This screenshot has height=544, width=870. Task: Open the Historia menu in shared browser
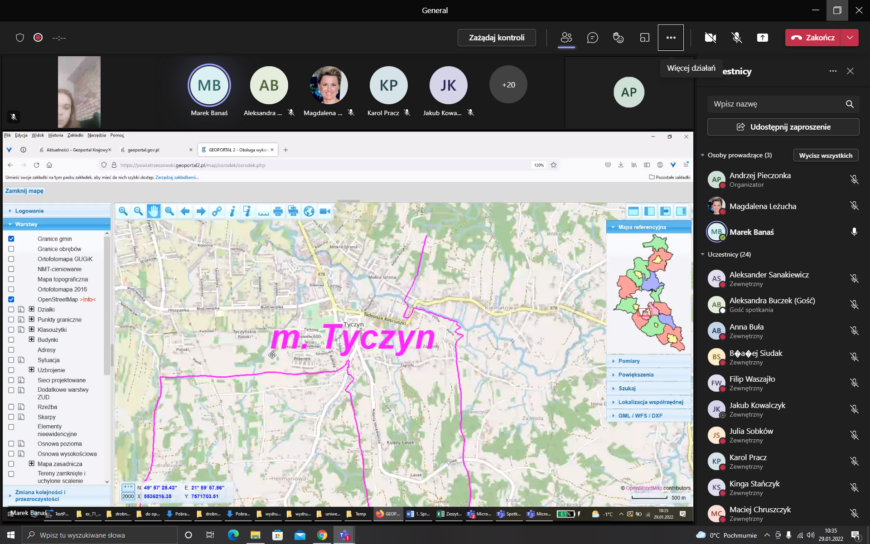point(55,135)
